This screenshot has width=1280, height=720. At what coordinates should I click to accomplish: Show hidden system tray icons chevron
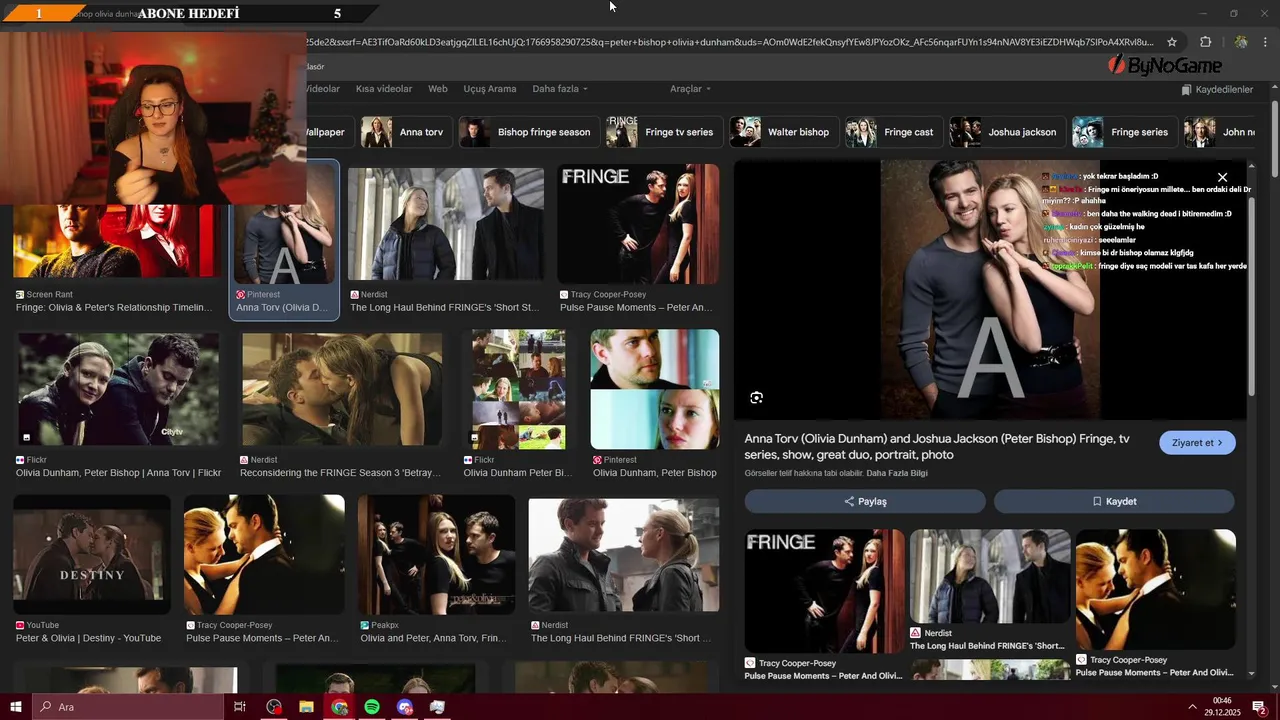[x=1192, y=707]
